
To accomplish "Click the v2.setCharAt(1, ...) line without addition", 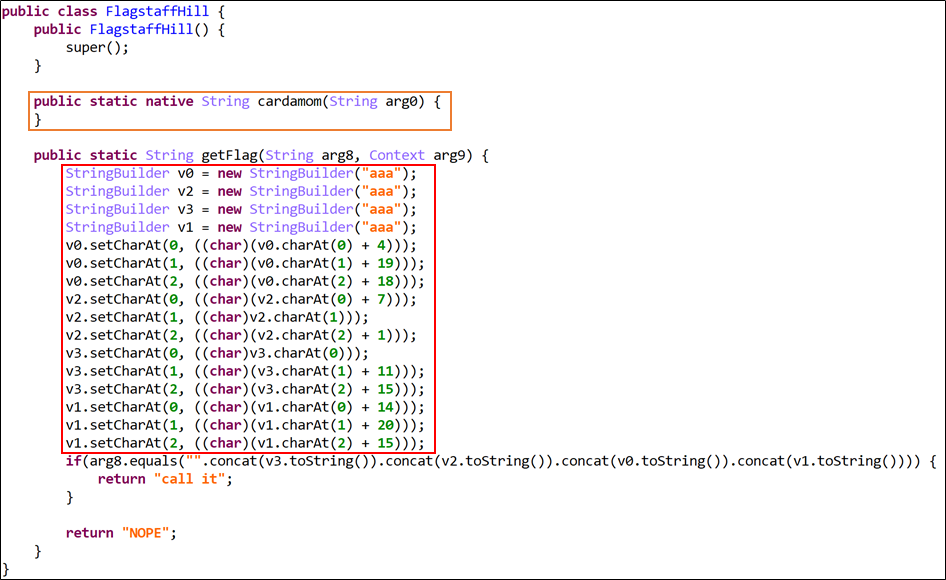I will coord(217,317).
